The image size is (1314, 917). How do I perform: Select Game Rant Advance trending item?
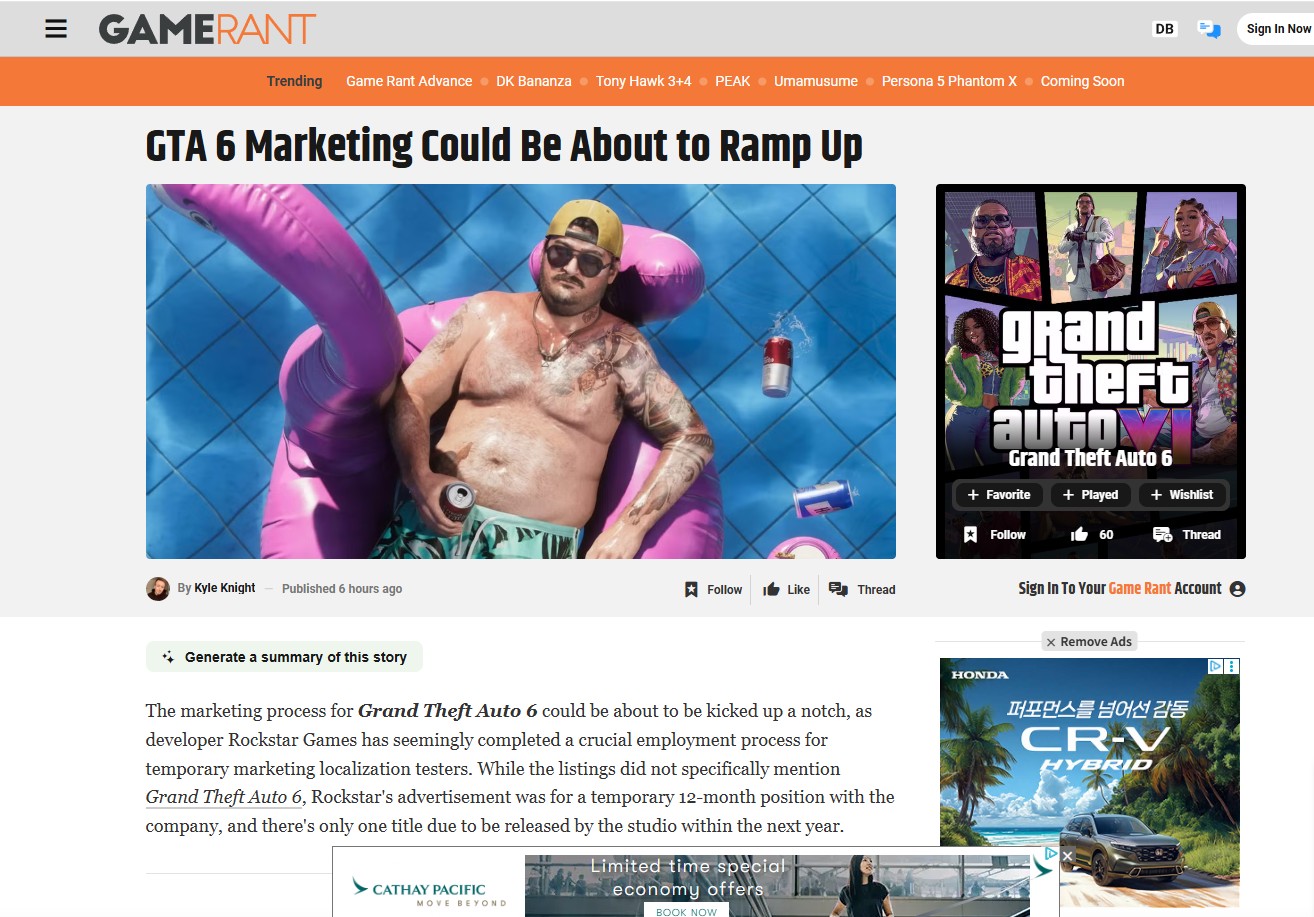tap(409, 81)
